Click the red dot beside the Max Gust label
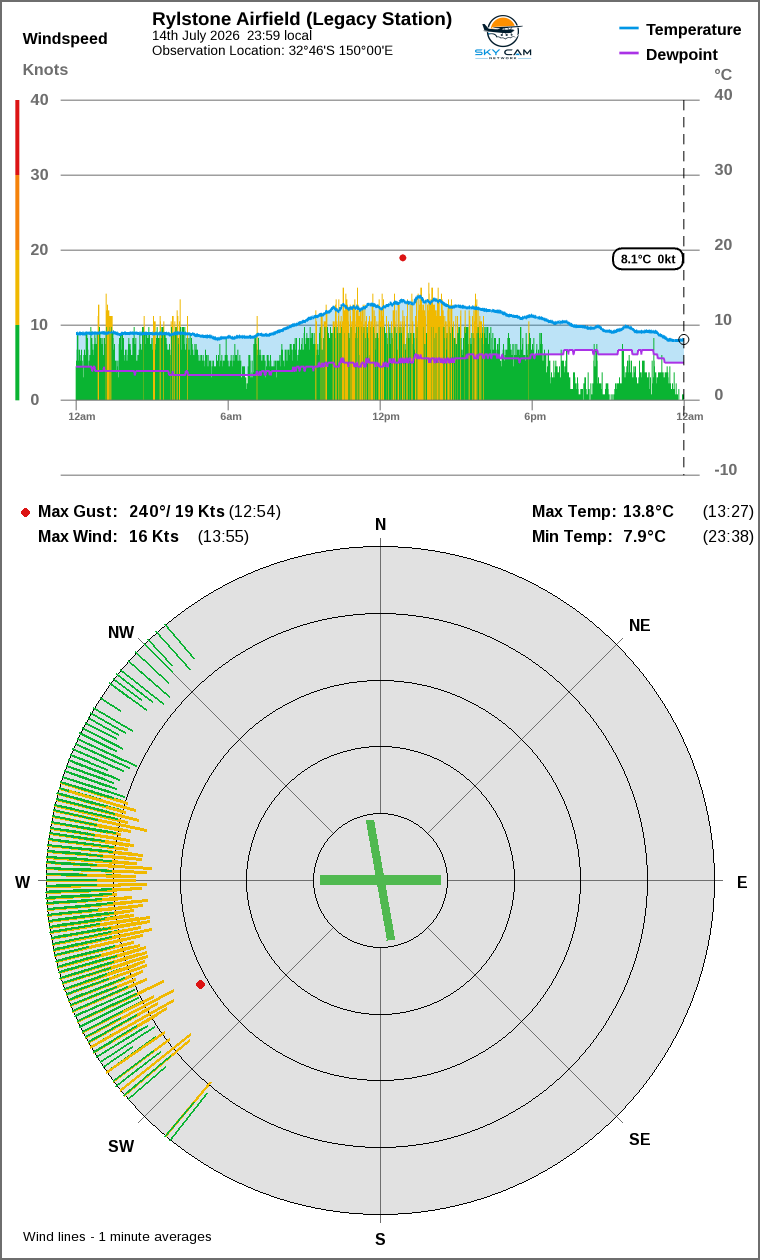The width and height of the screenshot is (760, 1260). point(25,512)
